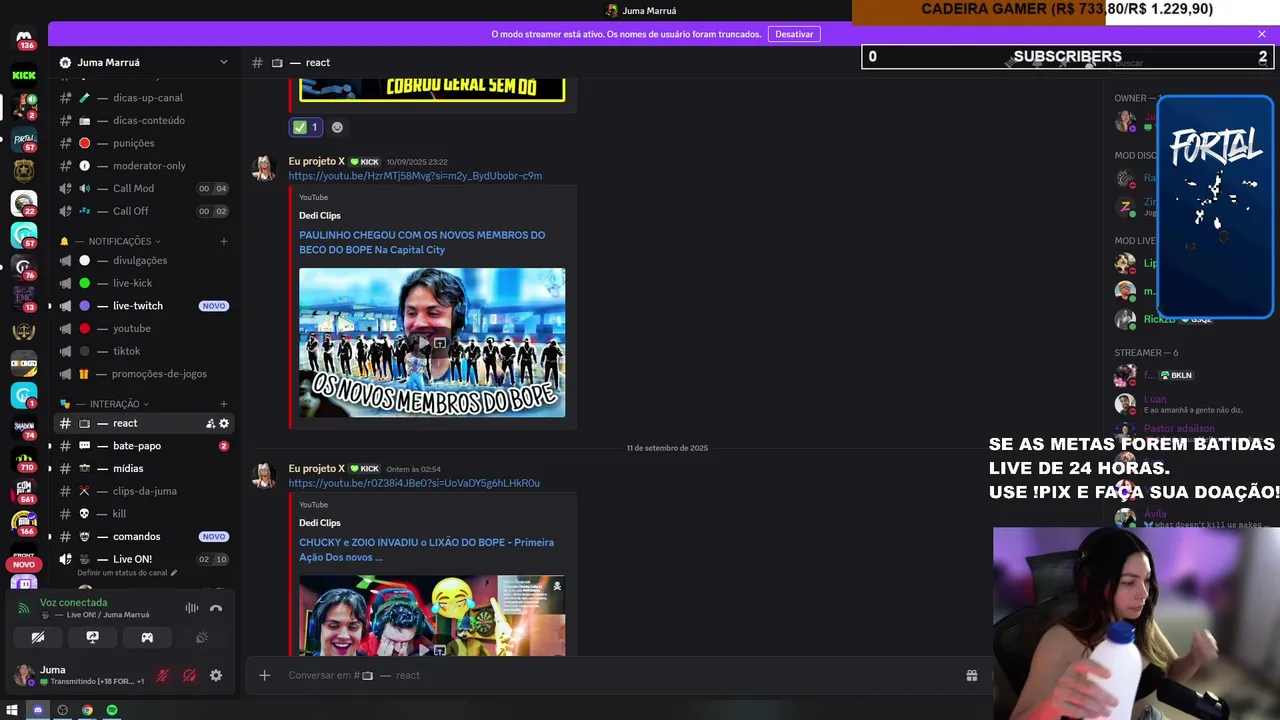Open noise suppression waveform icon
The height and width of the screenshot is (720, 1280).
192,608
